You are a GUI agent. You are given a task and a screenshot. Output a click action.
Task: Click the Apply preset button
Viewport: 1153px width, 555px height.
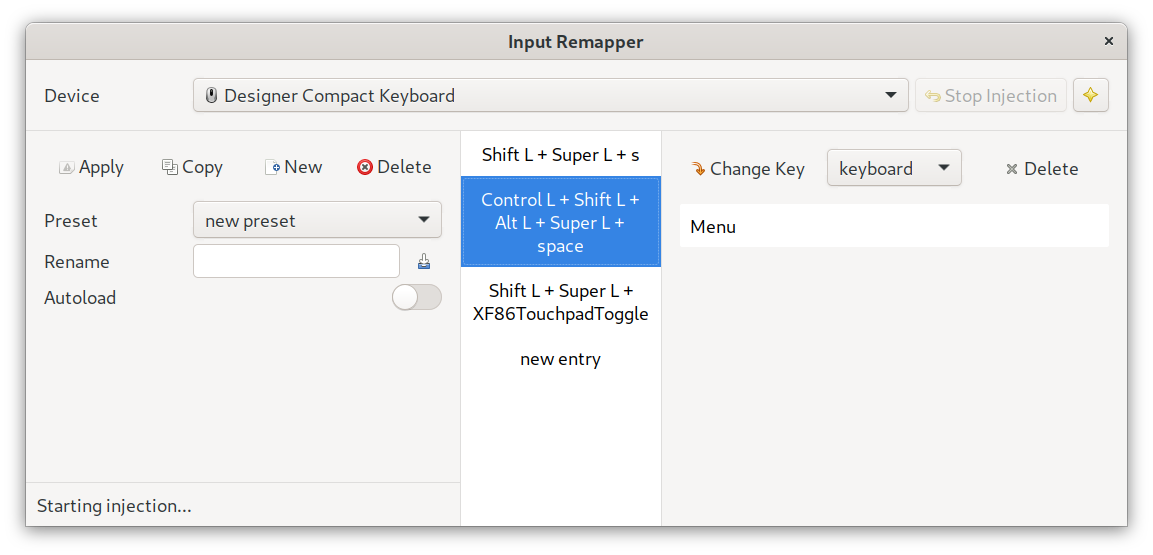[x=91, y=168]
